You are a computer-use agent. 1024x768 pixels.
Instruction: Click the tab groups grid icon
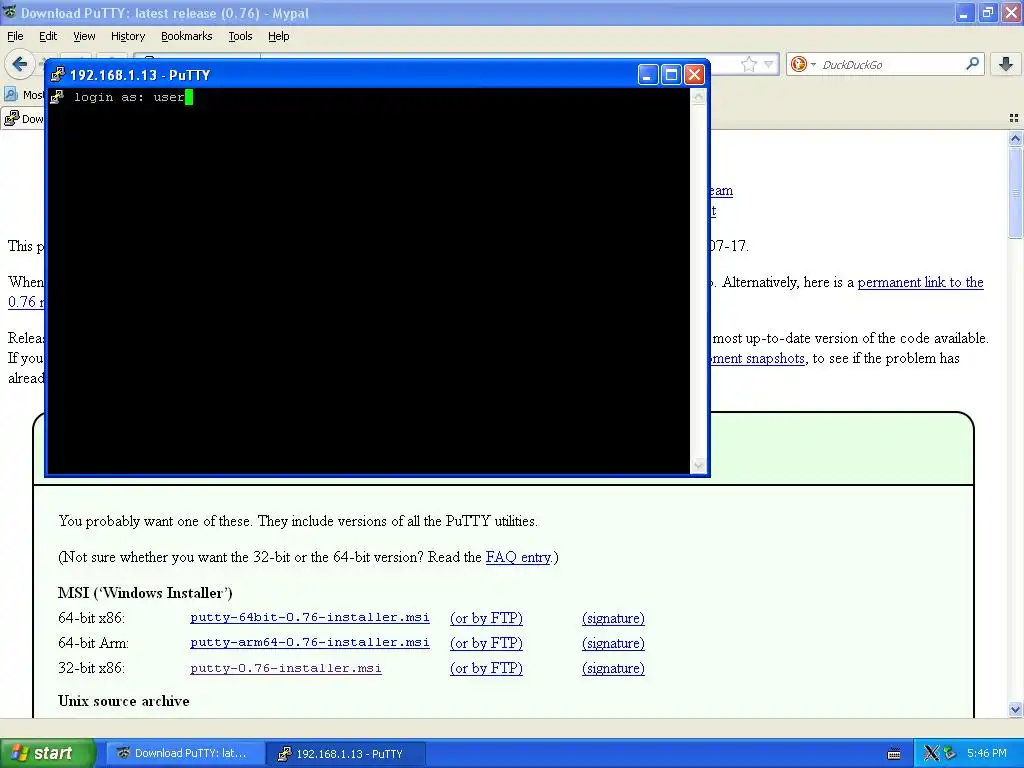coord(1014,118)
